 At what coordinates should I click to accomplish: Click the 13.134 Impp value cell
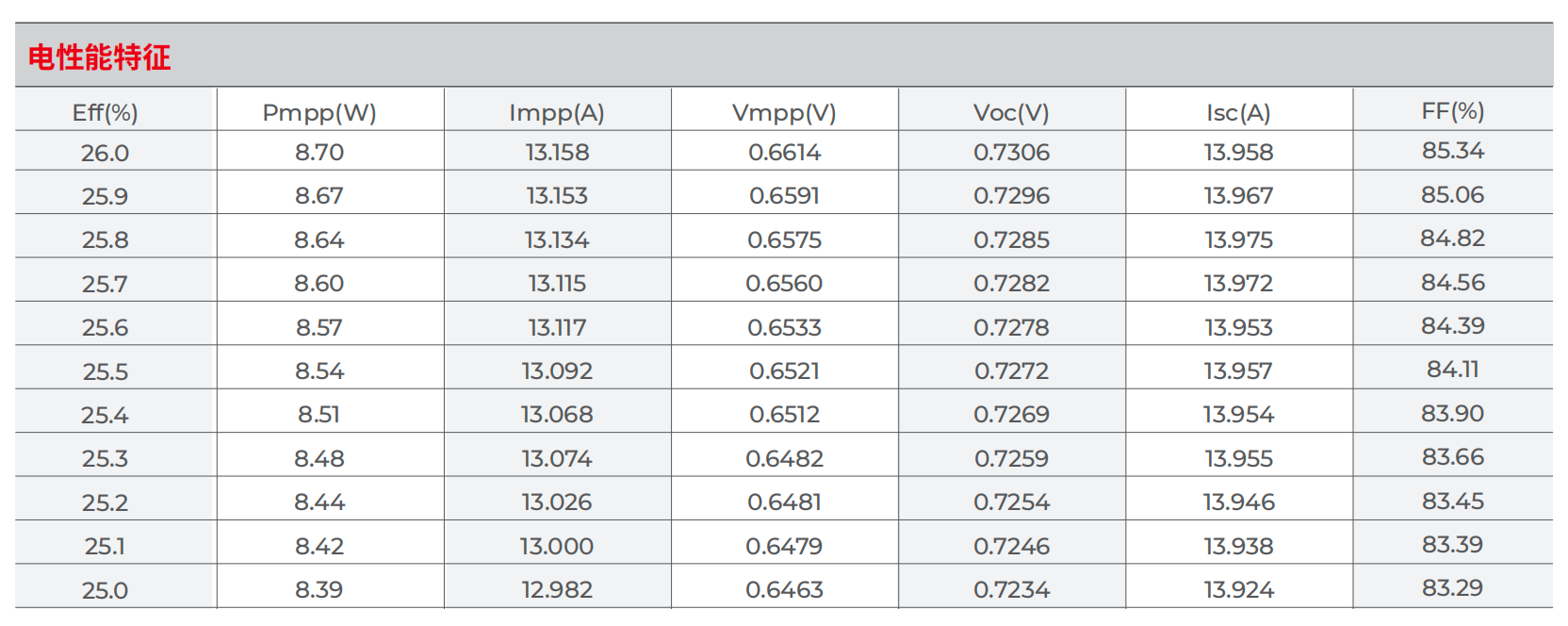pos(557,240)
